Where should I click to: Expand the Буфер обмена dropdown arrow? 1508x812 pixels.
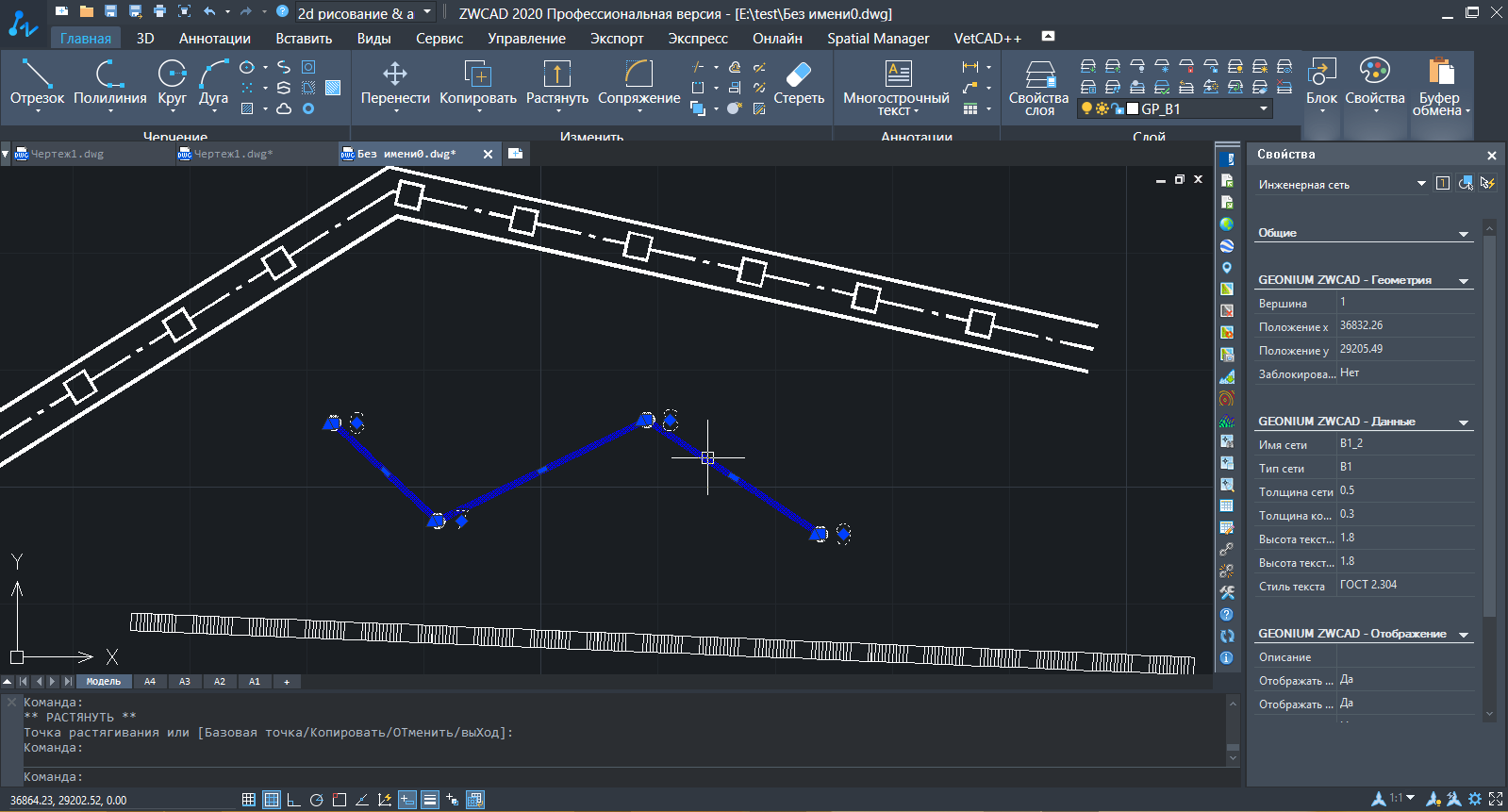pyautogui.click(x=1467, y=111)
